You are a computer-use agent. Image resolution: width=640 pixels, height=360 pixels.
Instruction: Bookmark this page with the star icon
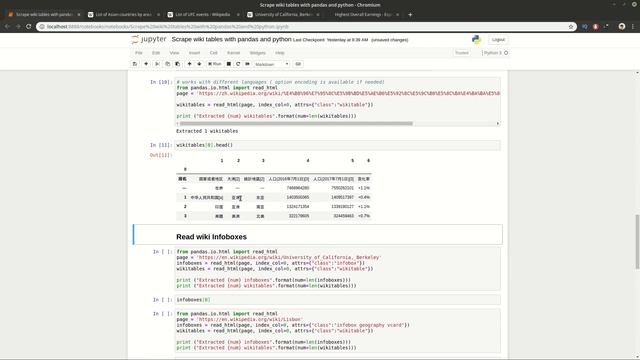[x=571, y=27]
